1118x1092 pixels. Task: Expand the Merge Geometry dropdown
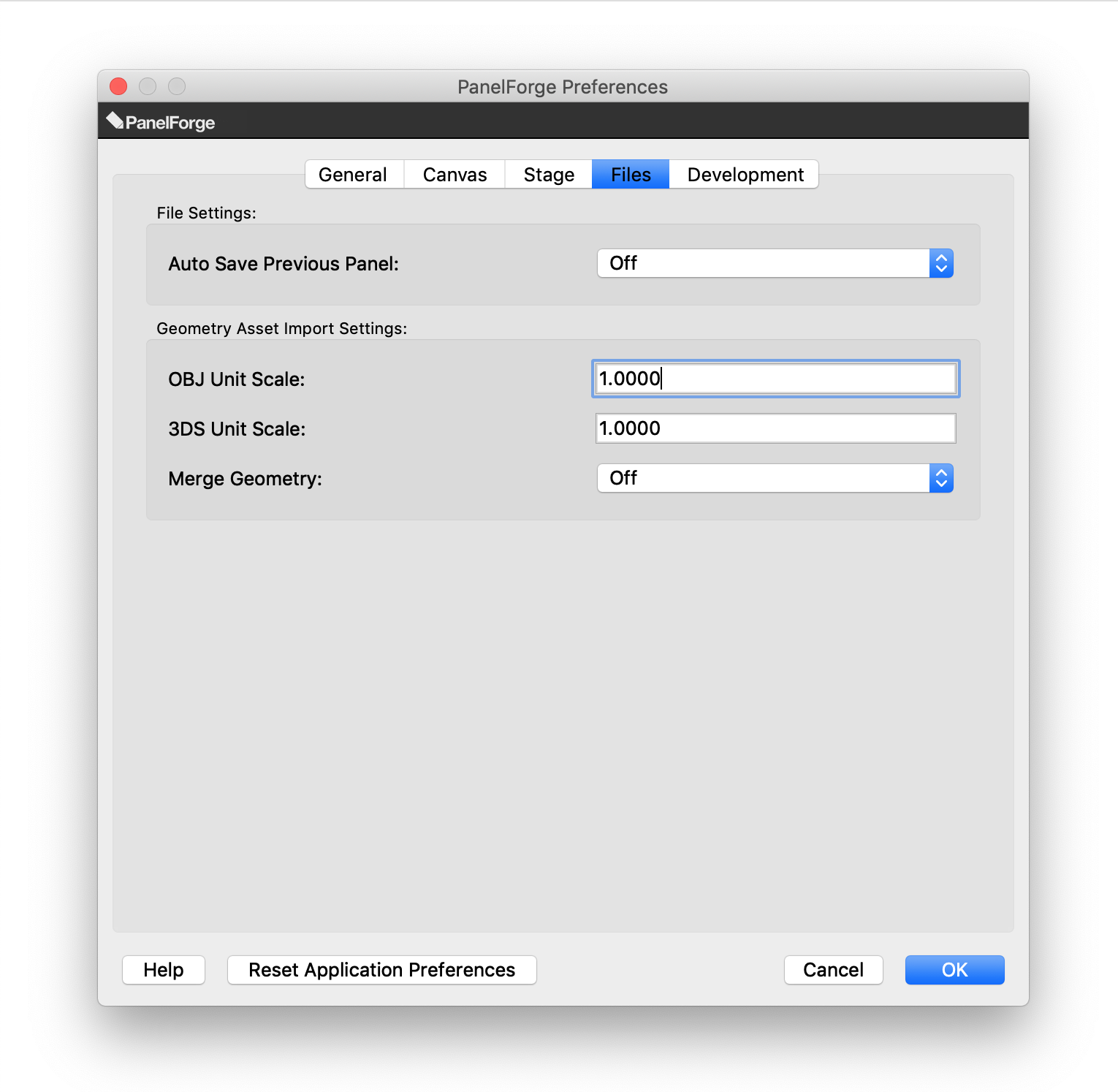[775, 478]
